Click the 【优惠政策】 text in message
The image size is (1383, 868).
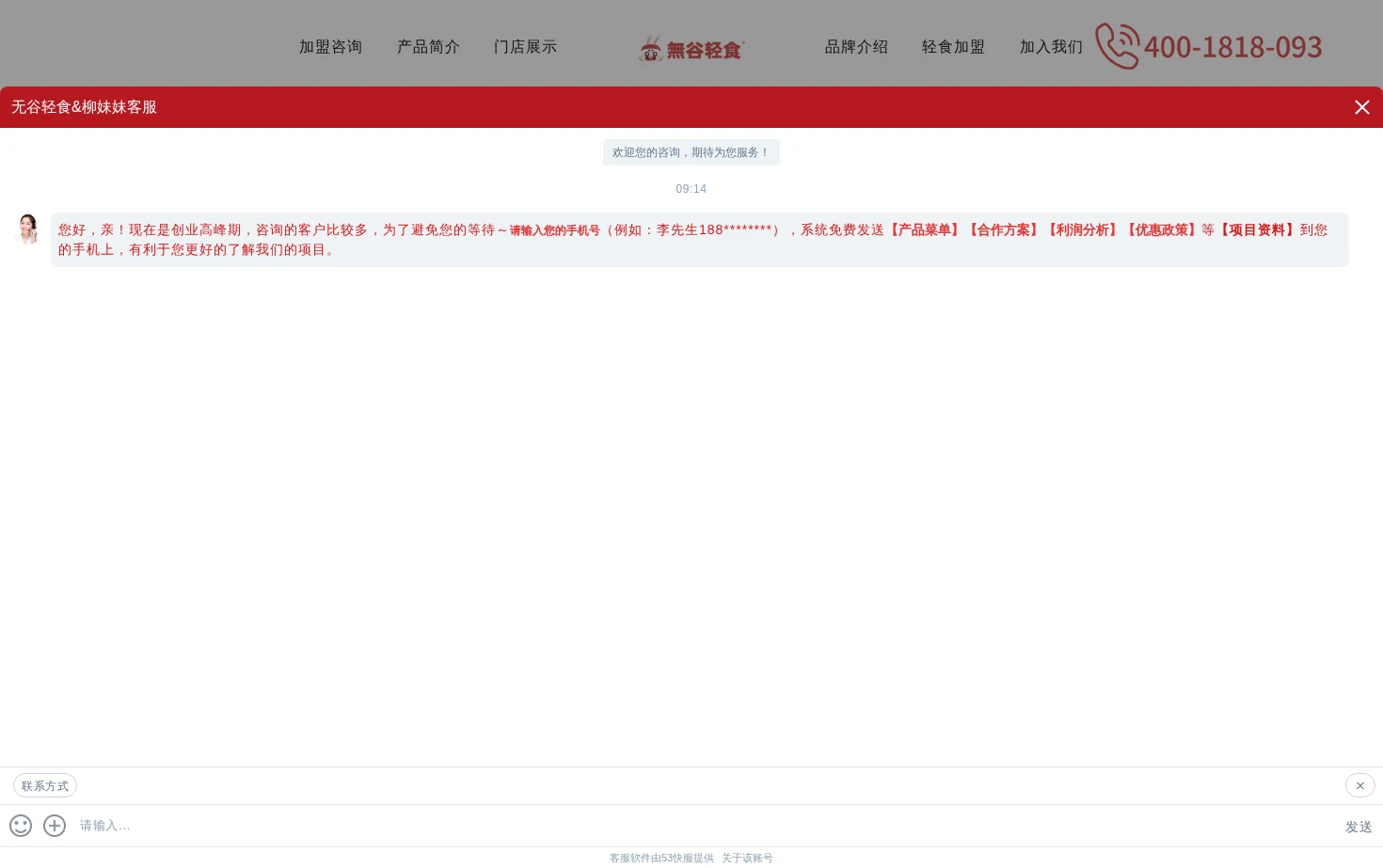tap(1161, 229)
